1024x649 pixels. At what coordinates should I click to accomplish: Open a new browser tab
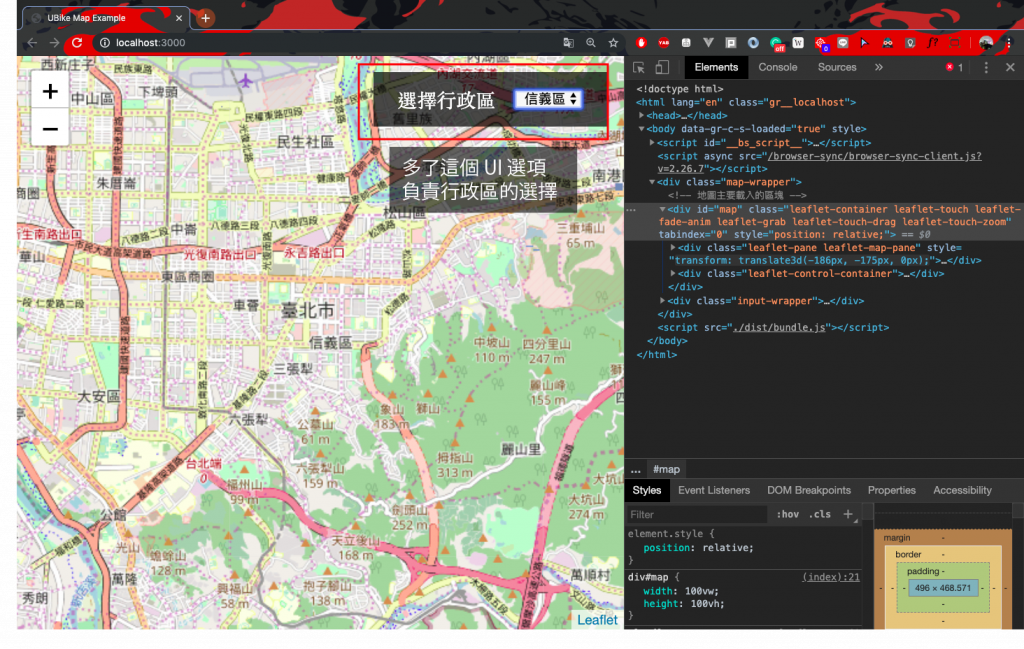point(205,18)
